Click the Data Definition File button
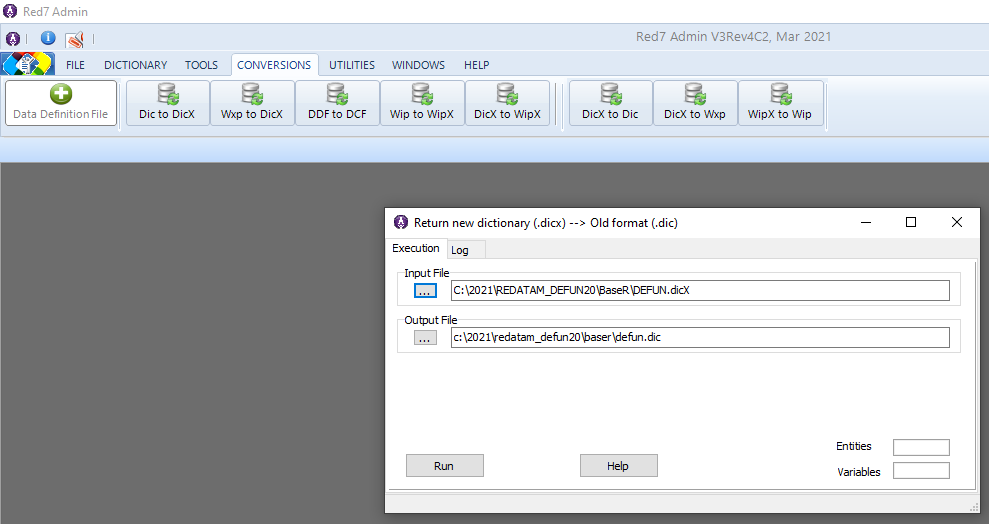Viewport: 989px width, 524px height. (61, 103)
